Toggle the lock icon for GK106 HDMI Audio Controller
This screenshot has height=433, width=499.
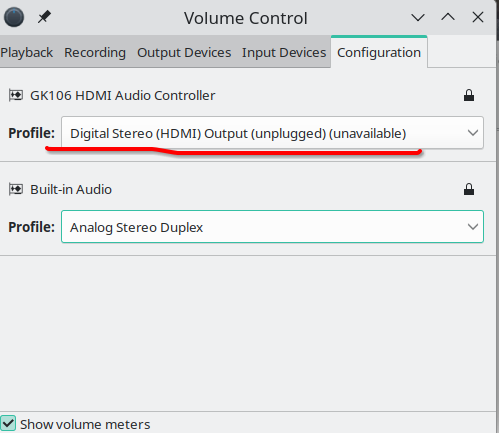click(469, 95)
